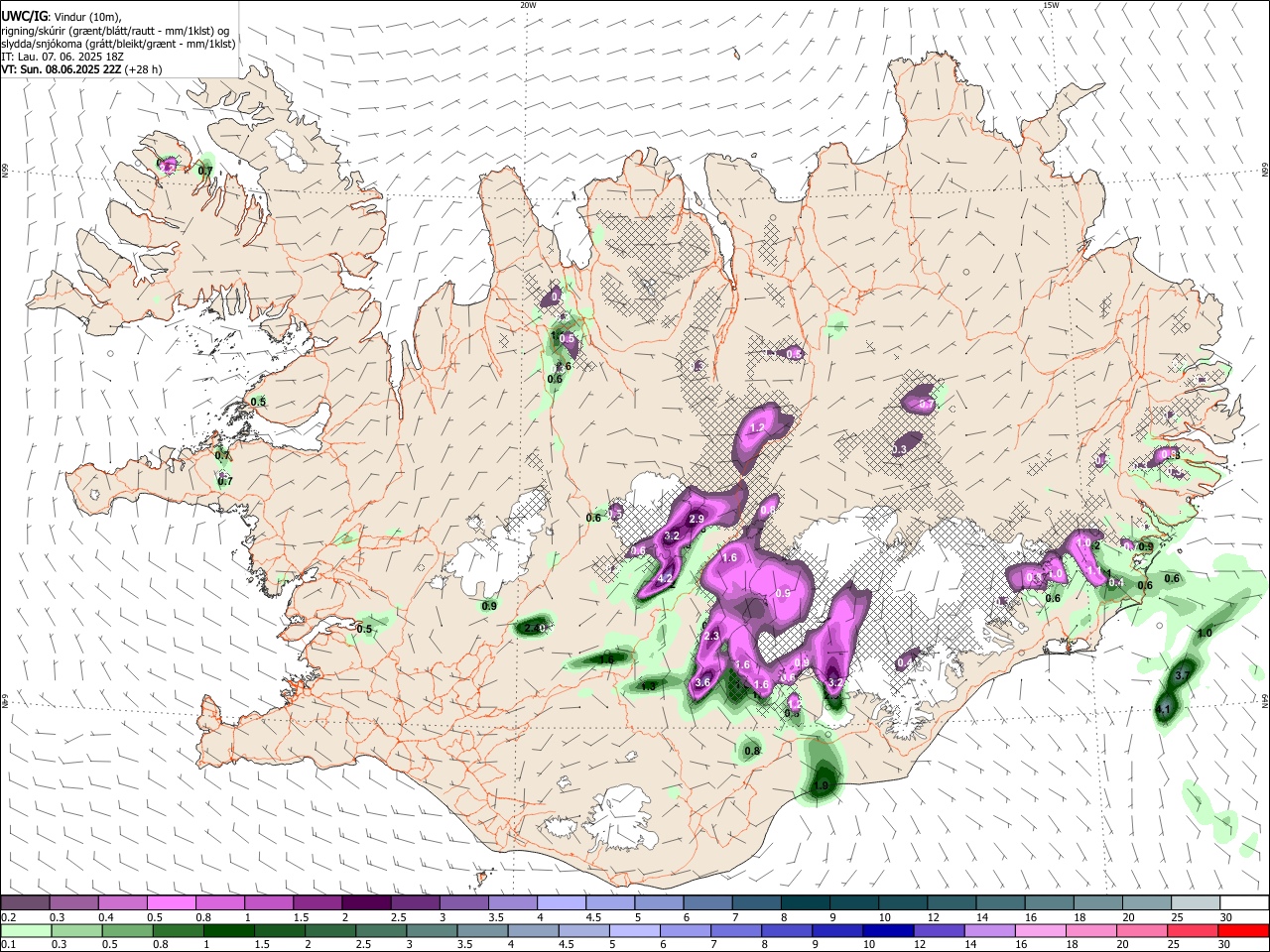
Task: Click the 'IT: Lau. 07. 06. 2025 18Z' line
Action: [63, 57]
